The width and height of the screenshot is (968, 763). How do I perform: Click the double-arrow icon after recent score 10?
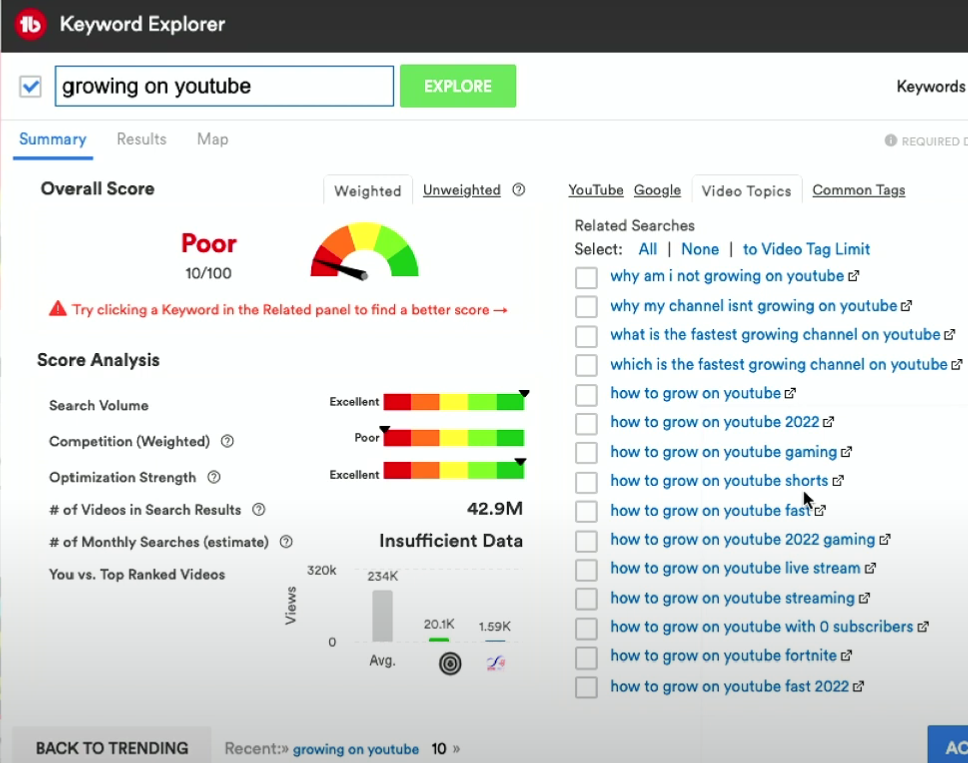(x=456, y=749)
